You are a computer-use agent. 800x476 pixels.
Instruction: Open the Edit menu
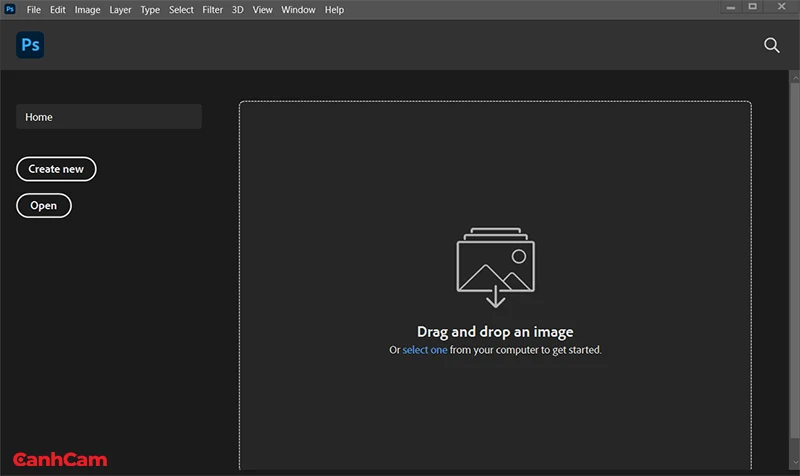(58, 10)
